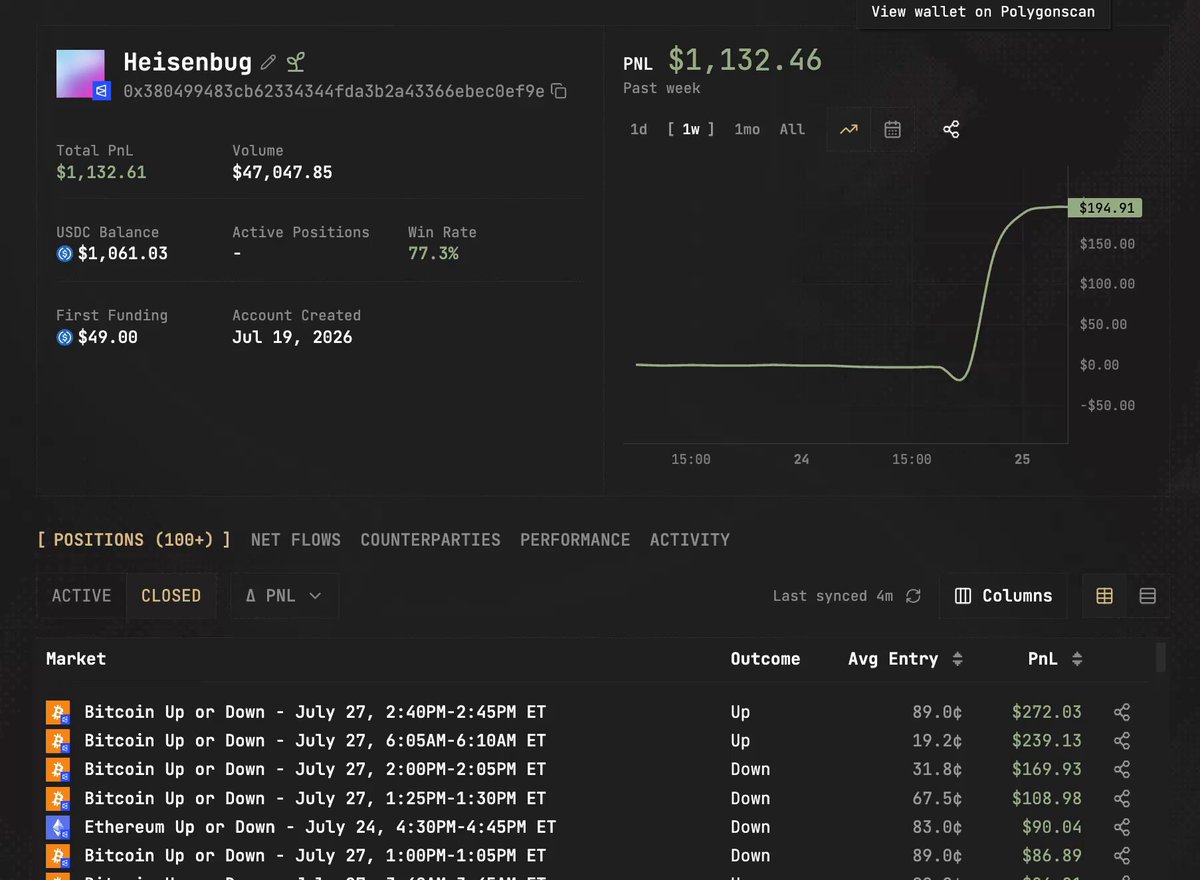Select the 1d time range
This screenshot has width=1200, height=880.
[x=638, y=129]
